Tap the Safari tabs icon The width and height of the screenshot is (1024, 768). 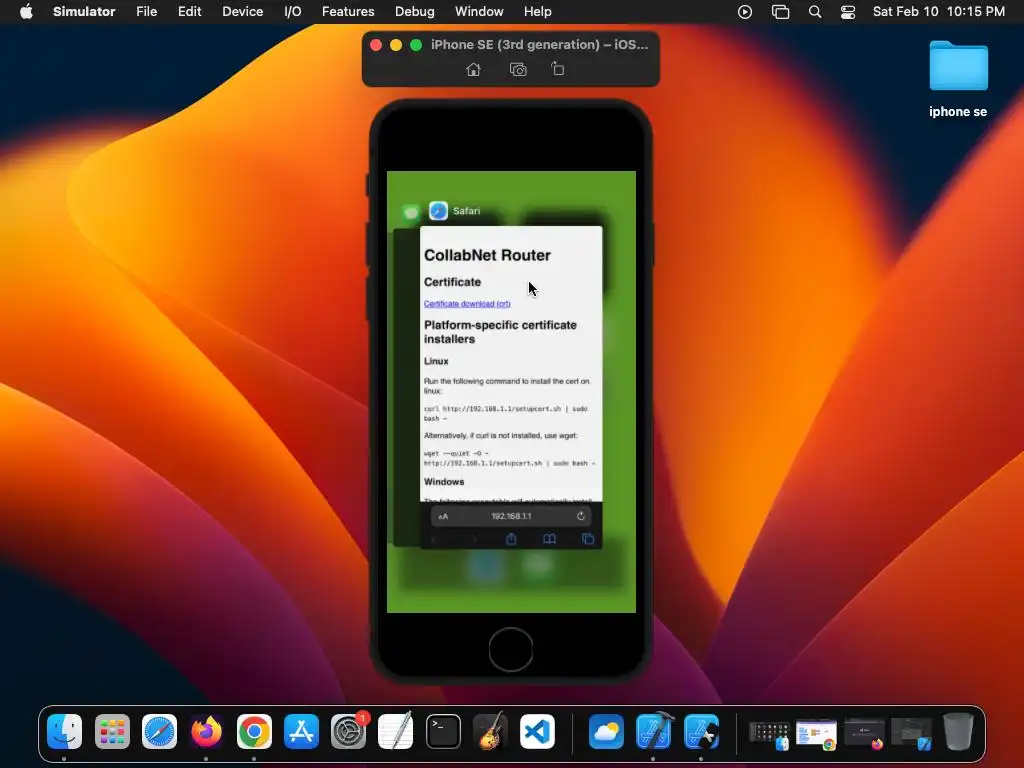click(x=588, y=539)
